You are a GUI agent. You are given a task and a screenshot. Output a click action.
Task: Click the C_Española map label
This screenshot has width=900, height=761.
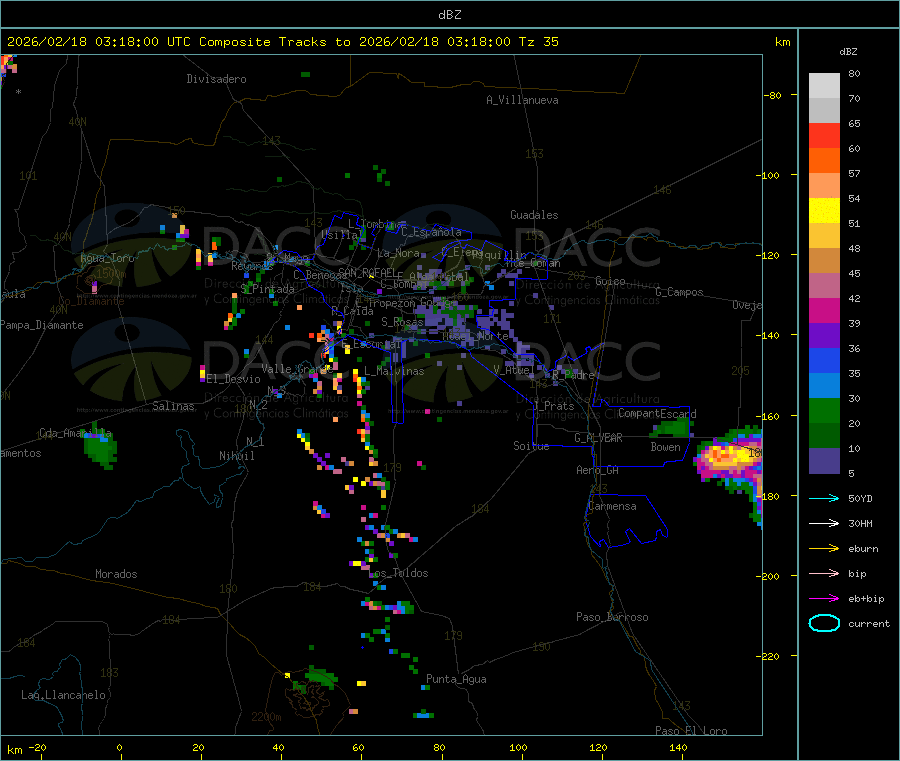click(x=431, y=232)
